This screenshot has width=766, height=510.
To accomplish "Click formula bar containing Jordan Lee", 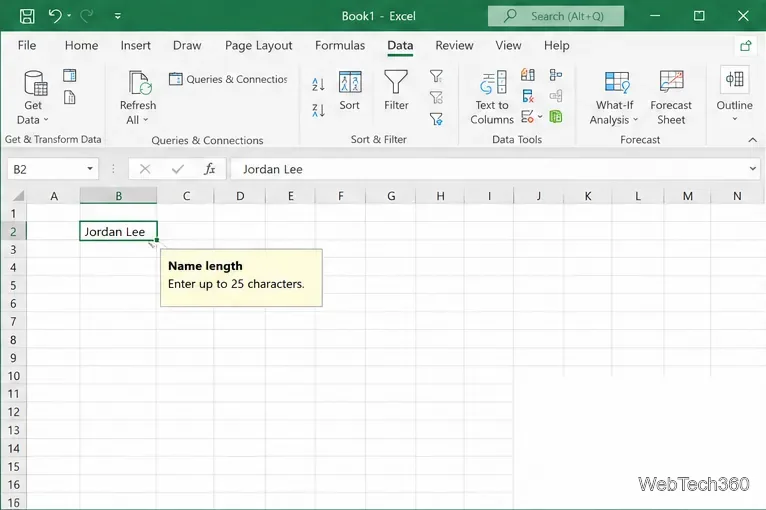I will (490, 169).
